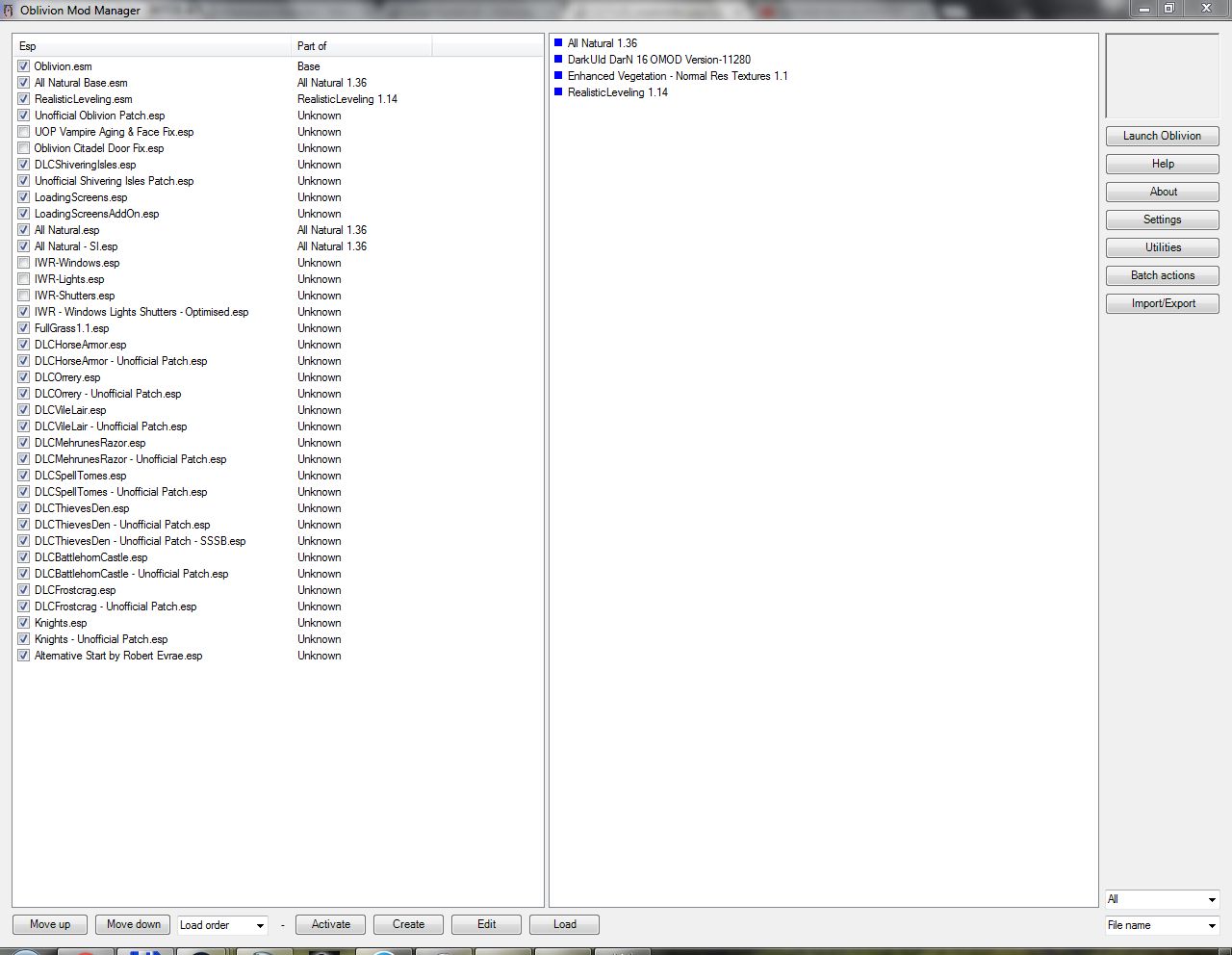Select DLCBattlehornCastle - Unofficial Patch.esp row
The height and width of the screenshot is (955, 1232).
(x=131, y=574)
